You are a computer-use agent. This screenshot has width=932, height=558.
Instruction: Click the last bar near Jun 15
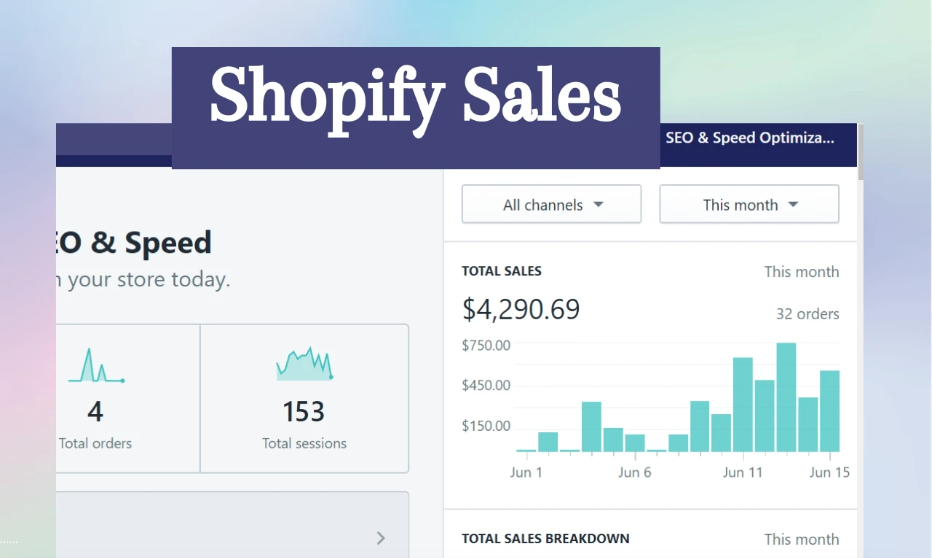point(830,411)
